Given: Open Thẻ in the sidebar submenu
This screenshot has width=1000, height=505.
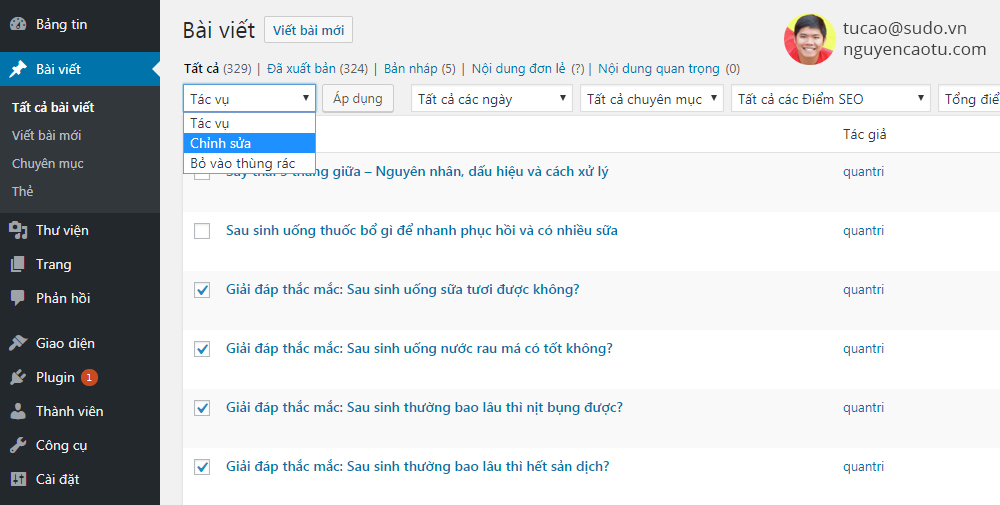Looking at the screenshot, I should pyautogui.click(x=22, y=191).
